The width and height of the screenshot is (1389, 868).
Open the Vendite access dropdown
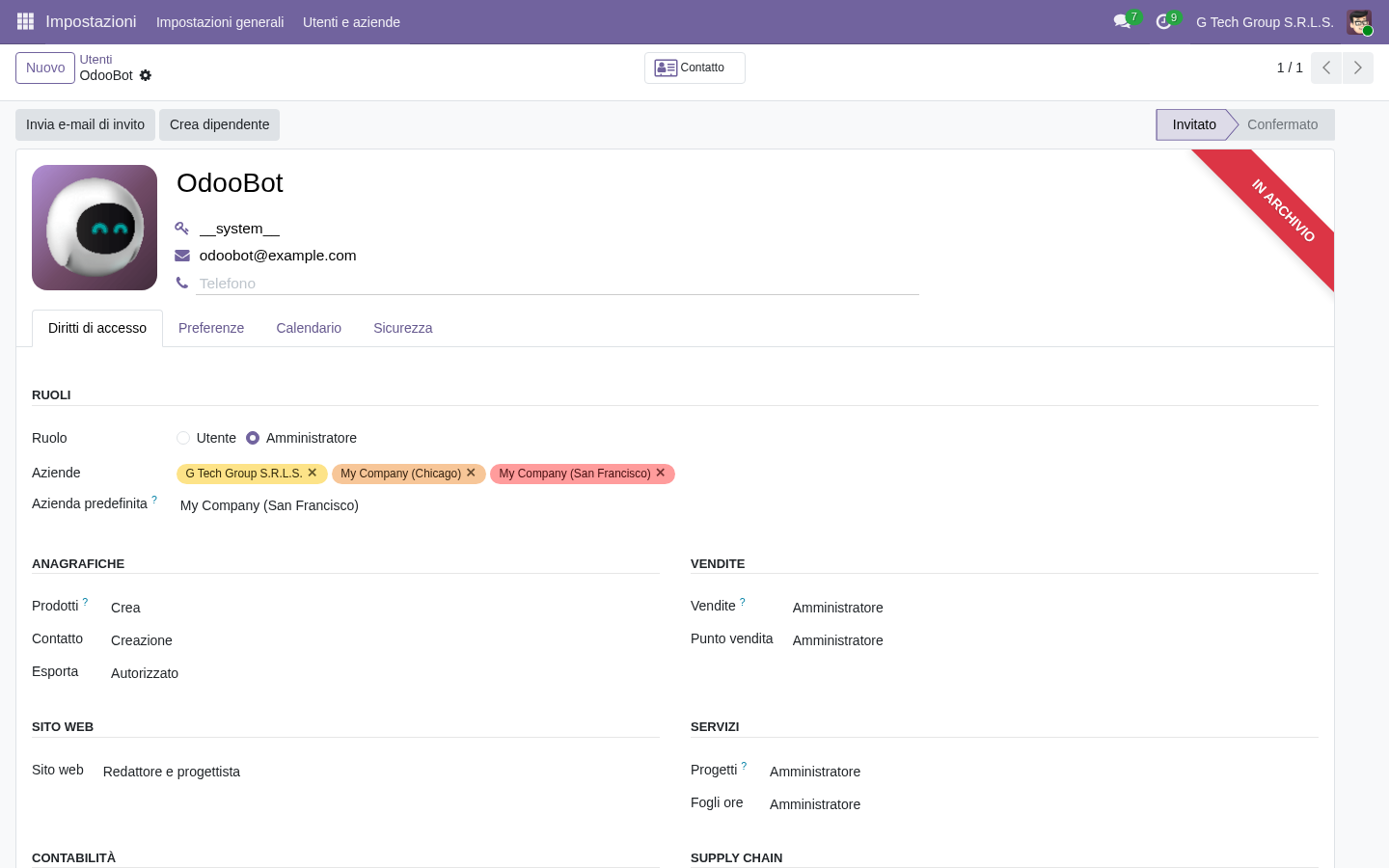1055,608
